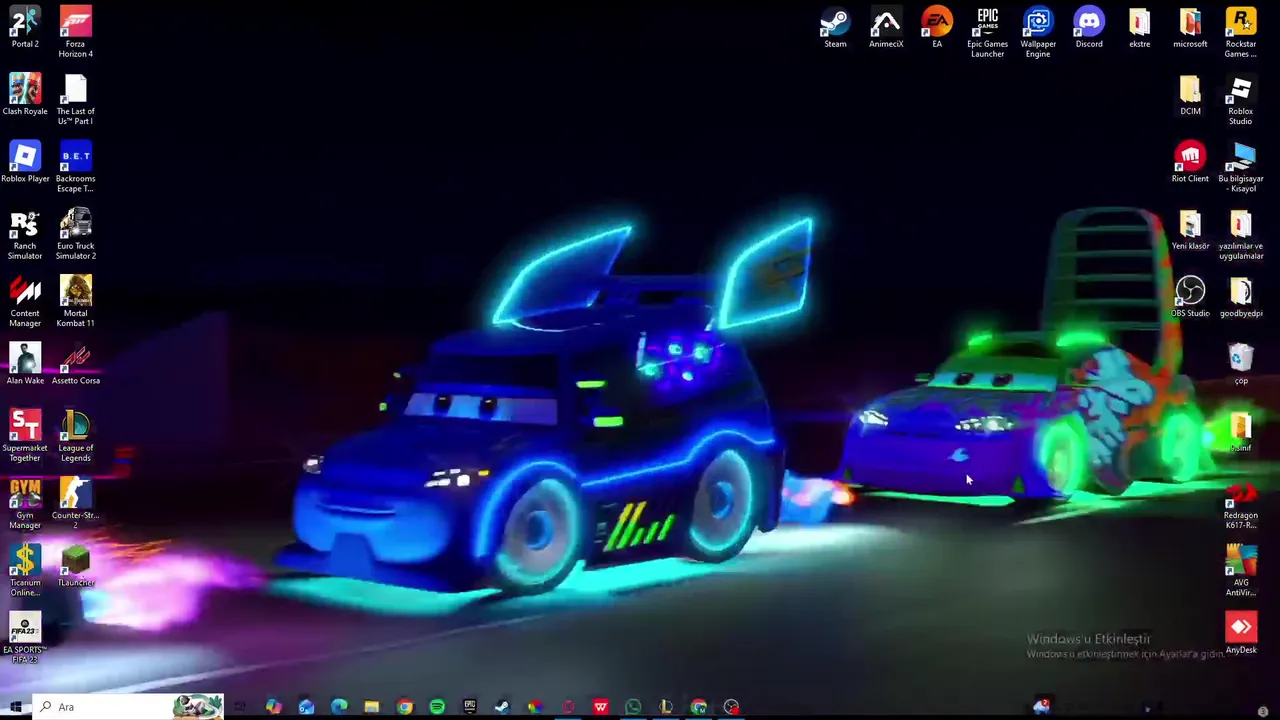Open the Ranch Simulator shortcut
The width and height of the screenshot is (1280, 720).
(x=25, y=234)
